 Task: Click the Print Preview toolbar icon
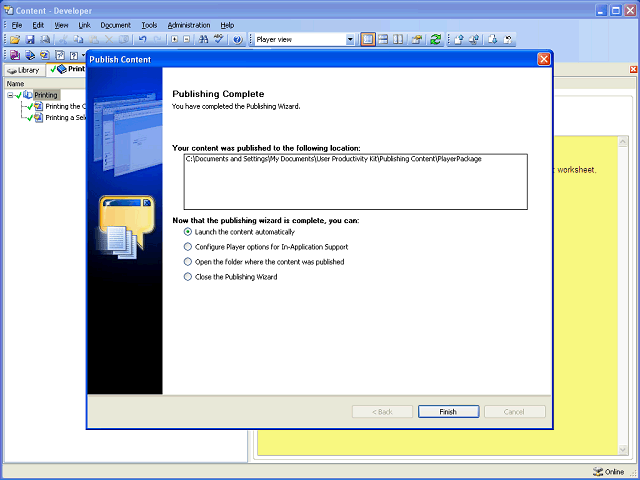(45, 40)
